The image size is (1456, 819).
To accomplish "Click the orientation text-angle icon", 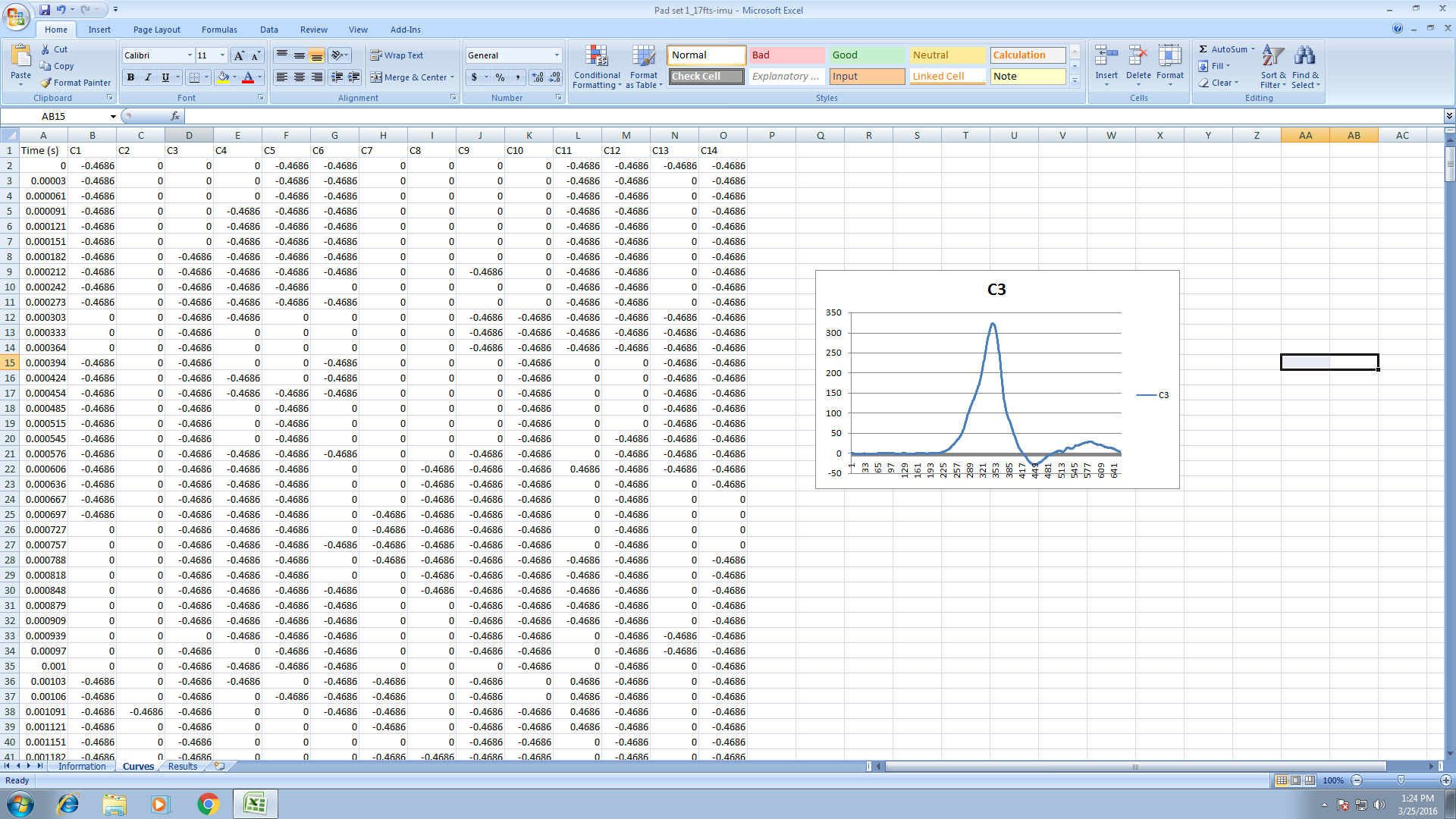I will (339, 55).
